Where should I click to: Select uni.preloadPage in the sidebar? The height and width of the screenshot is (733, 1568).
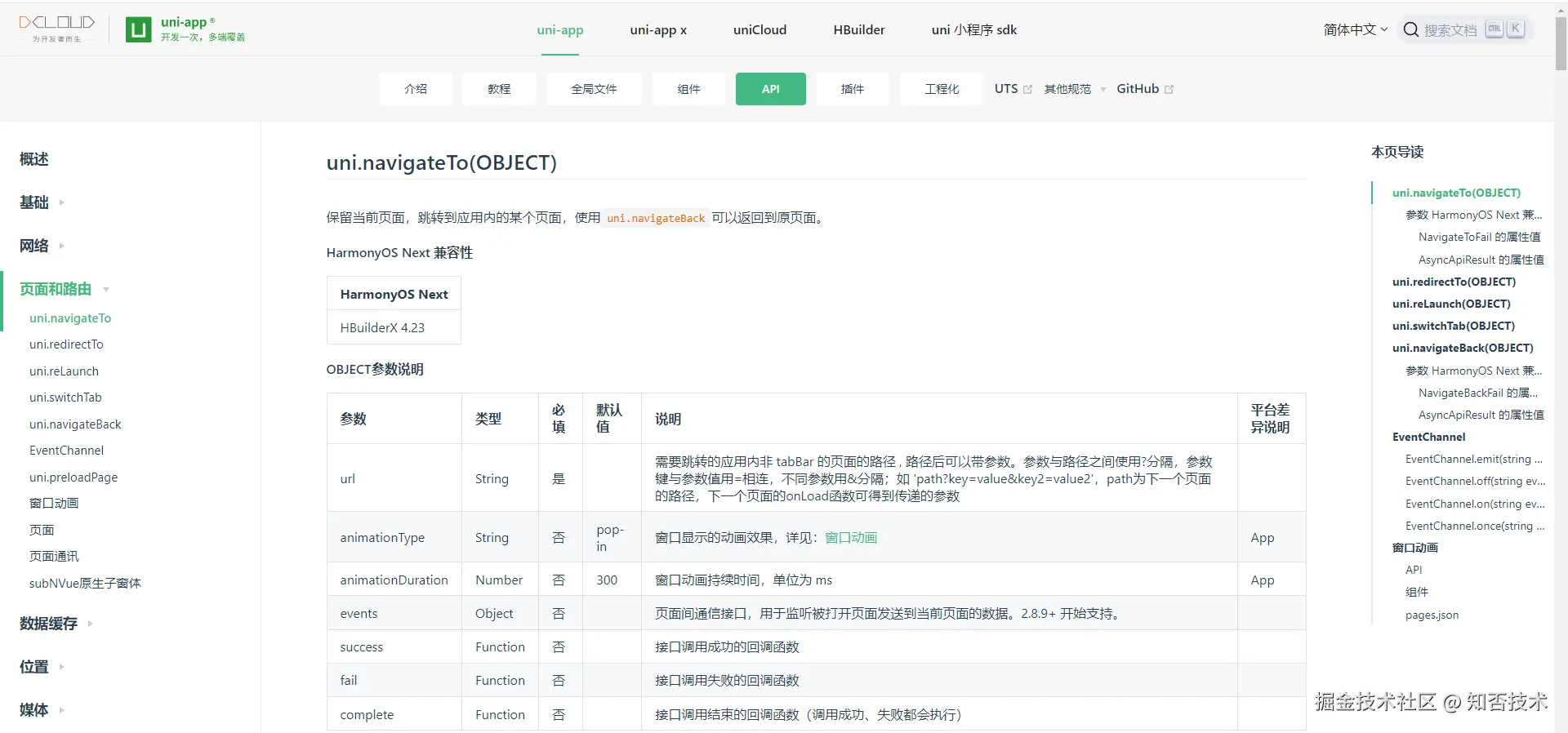(x=73, y=478)
